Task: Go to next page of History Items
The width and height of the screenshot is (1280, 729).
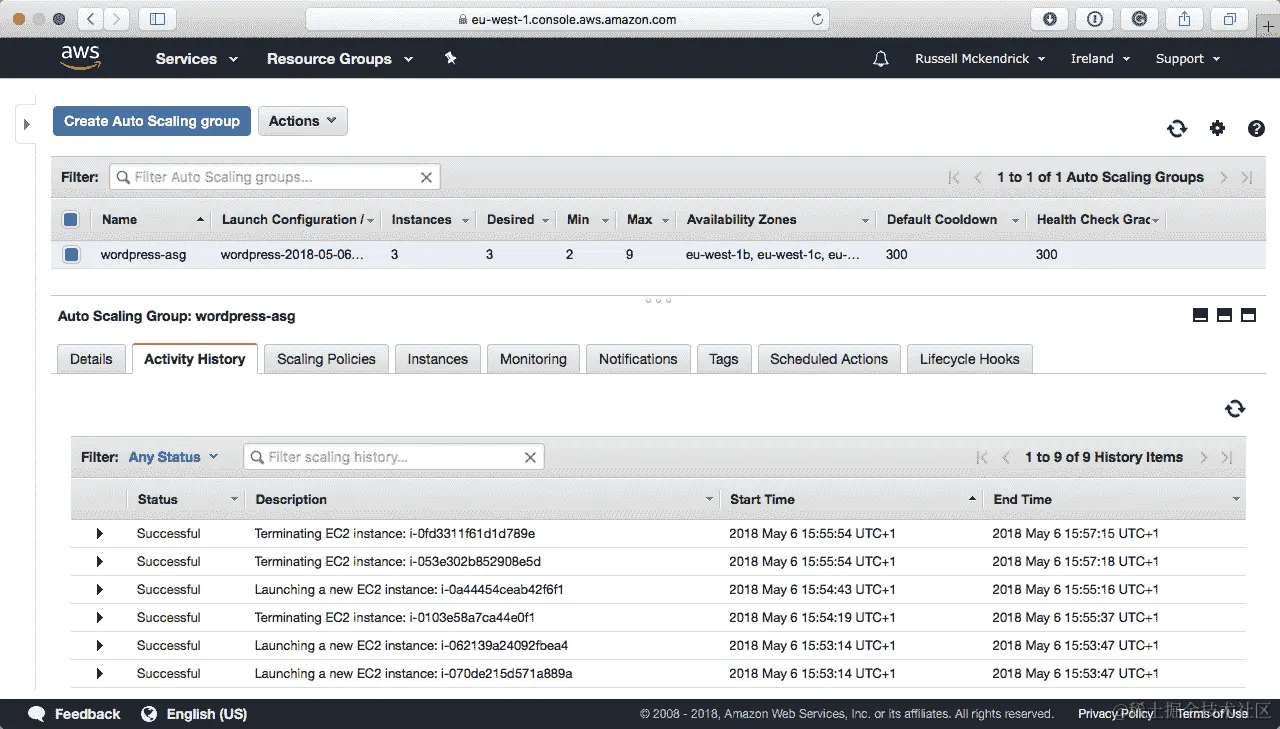Action: click(x=1204, y=457)
